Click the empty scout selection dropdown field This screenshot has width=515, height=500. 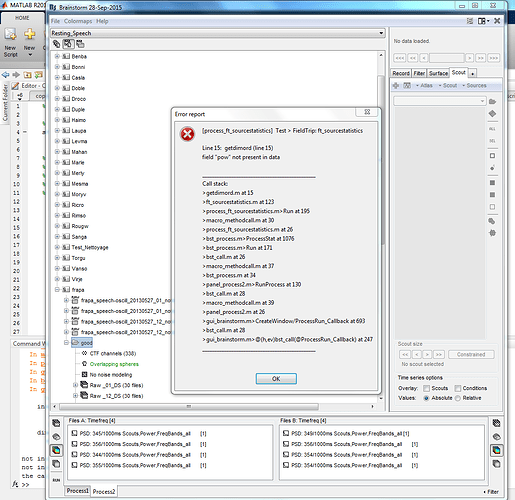pyautogui.click(x=440, y=101)
